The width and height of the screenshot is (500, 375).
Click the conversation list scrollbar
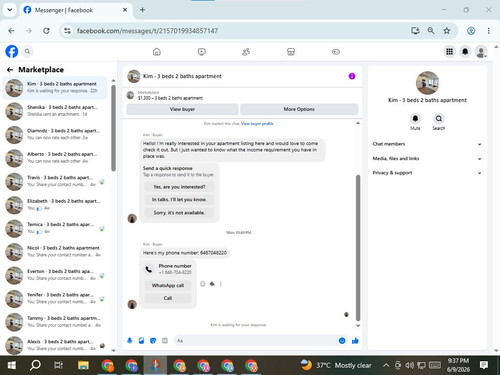(x=113, y=128)
